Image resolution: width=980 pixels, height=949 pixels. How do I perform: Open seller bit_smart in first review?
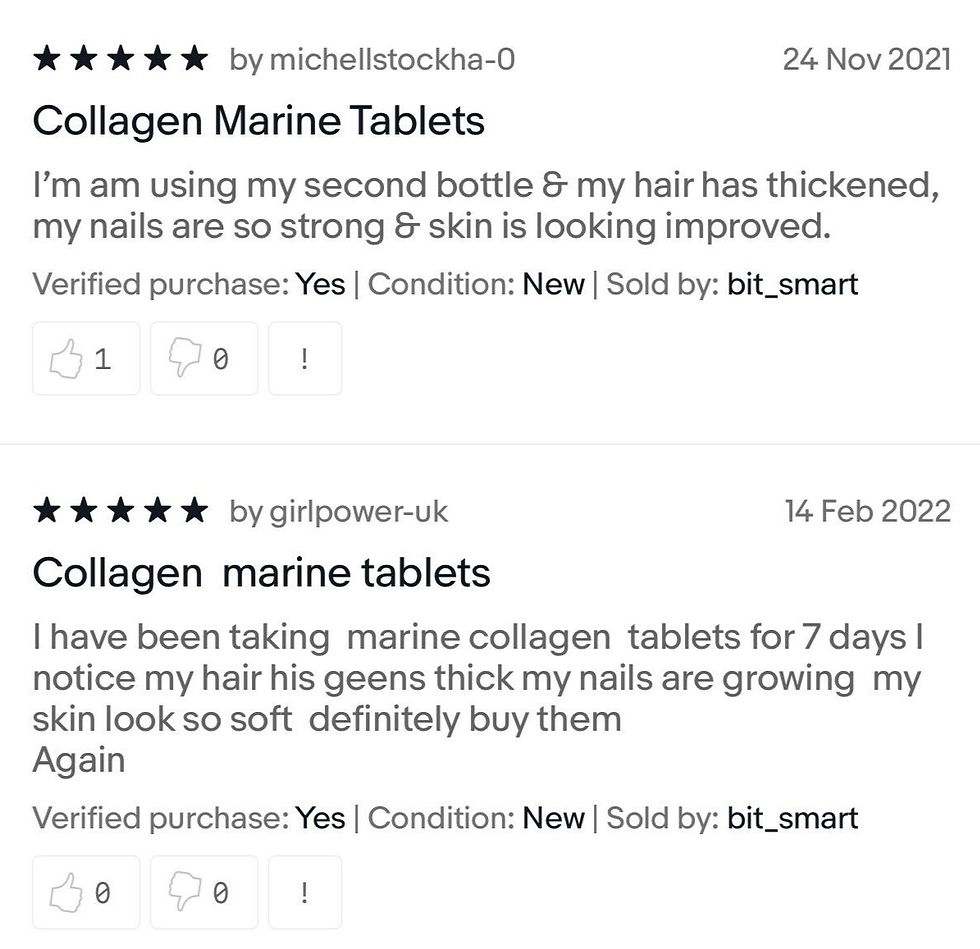pos(792,284)
